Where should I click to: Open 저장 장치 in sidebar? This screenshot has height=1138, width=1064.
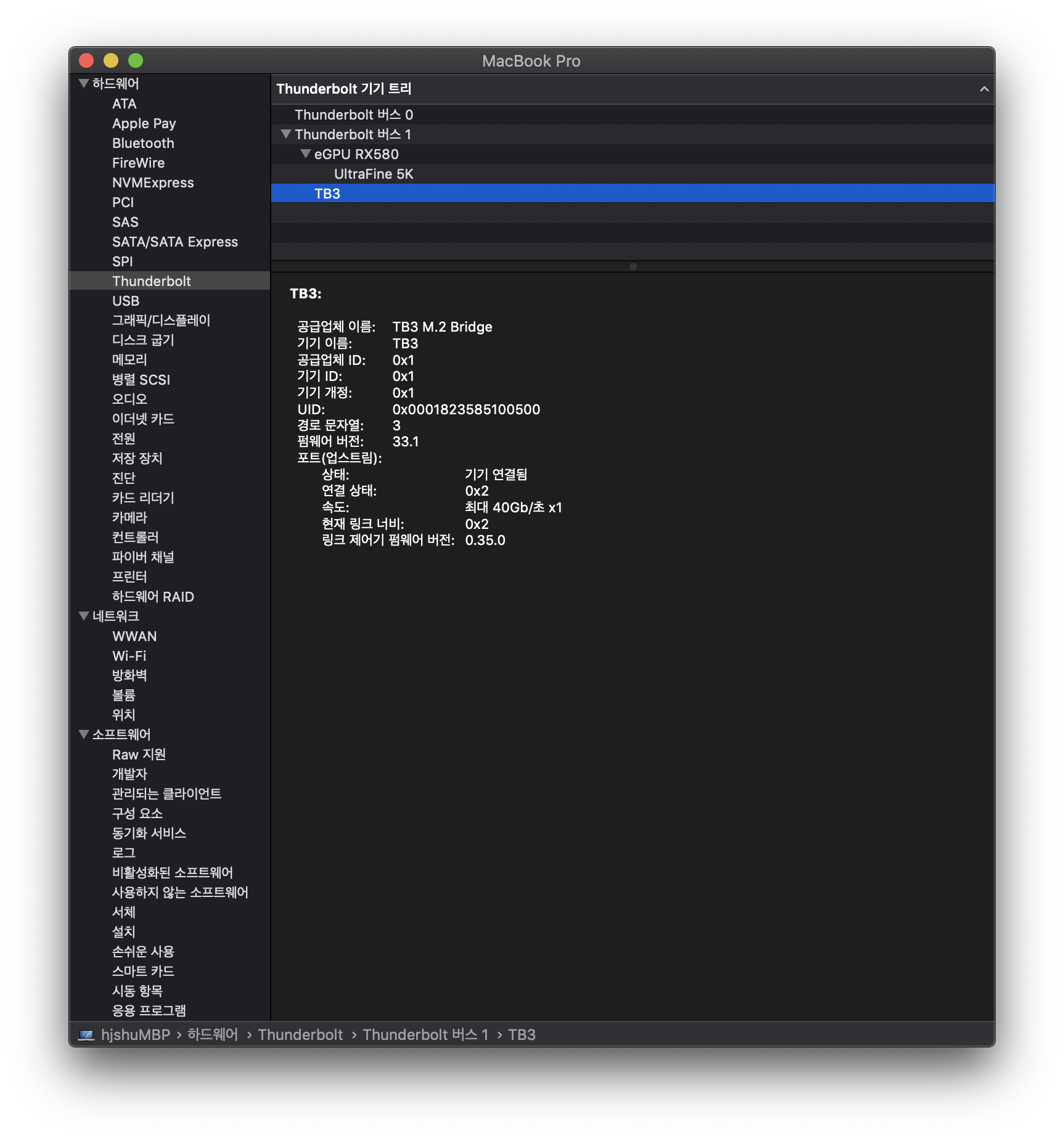point(137,459)
